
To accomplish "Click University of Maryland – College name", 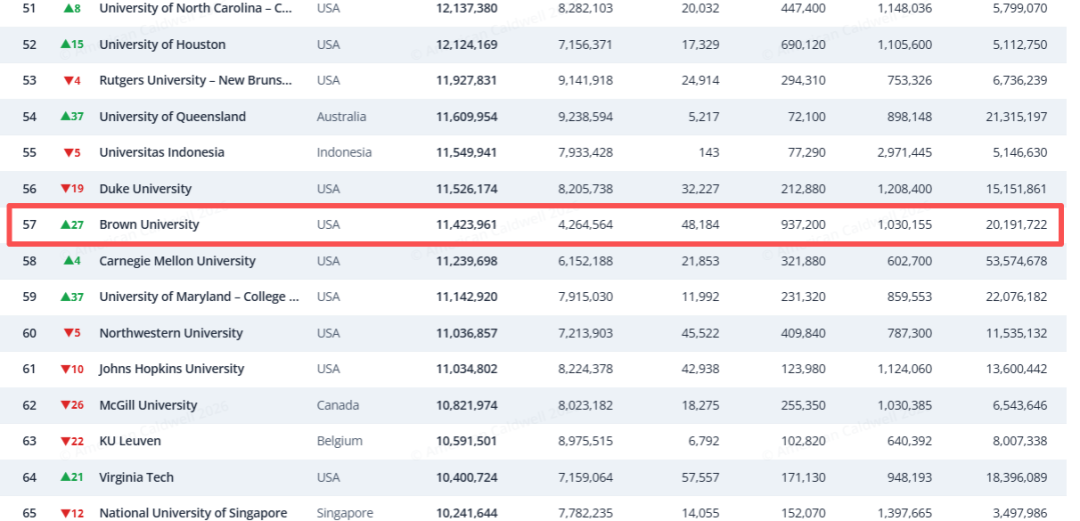I will click(199, 297).
